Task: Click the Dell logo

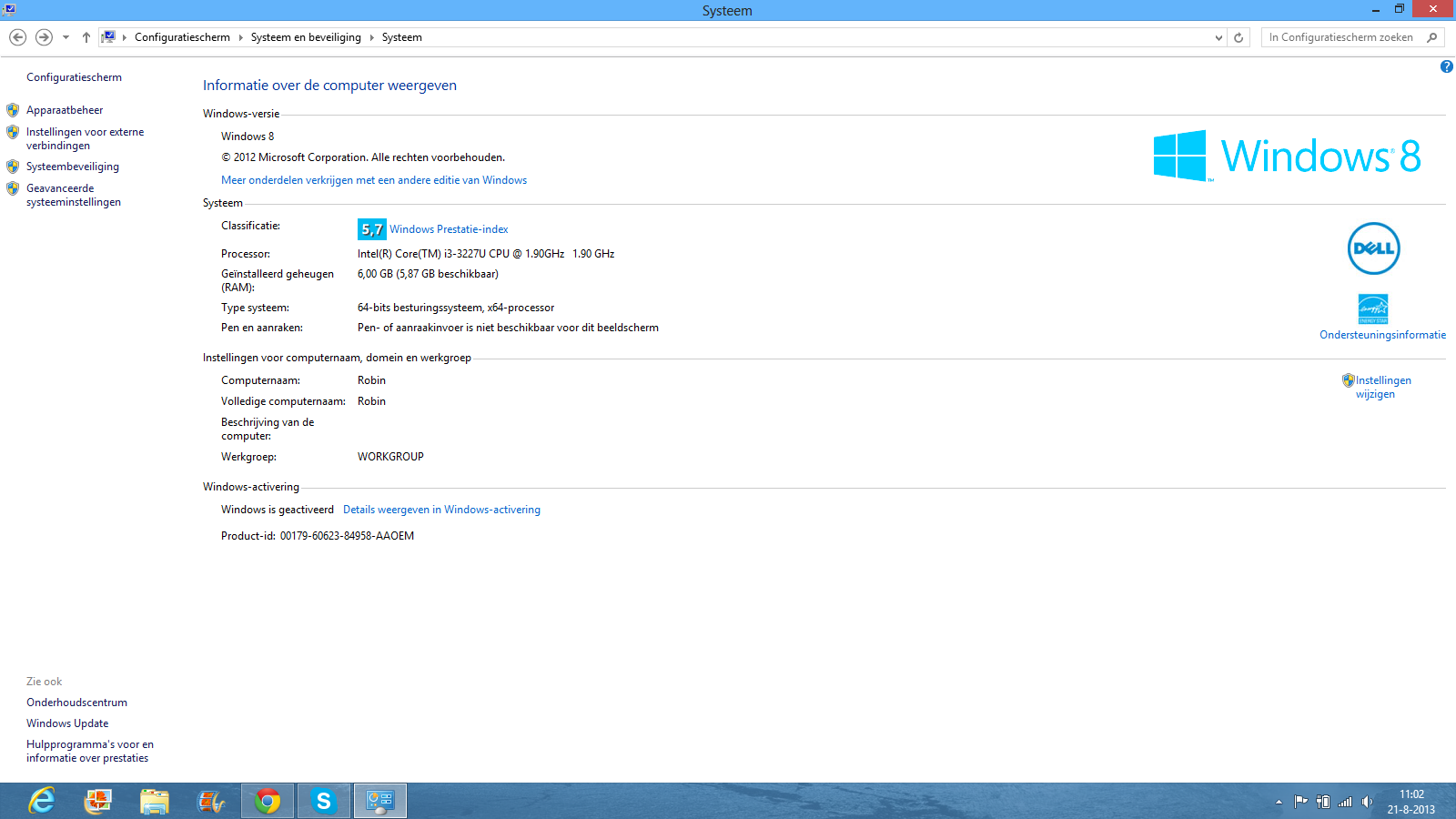Action: pos(1373,248)
